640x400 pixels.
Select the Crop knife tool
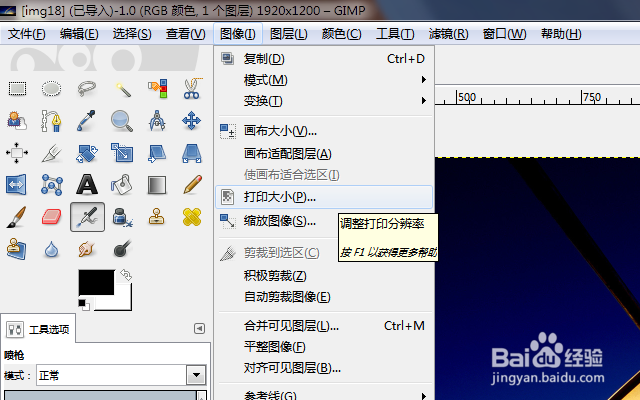(x=51, y=153)
